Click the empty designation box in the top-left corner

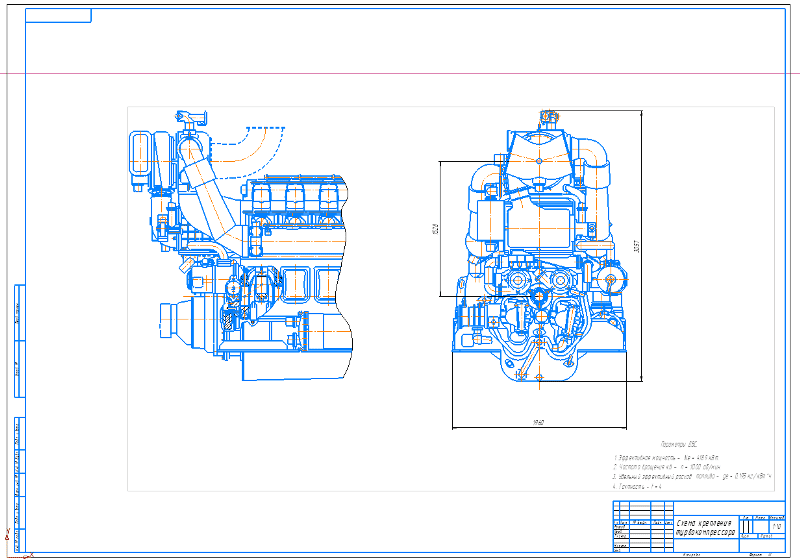[x=58, y=16]
